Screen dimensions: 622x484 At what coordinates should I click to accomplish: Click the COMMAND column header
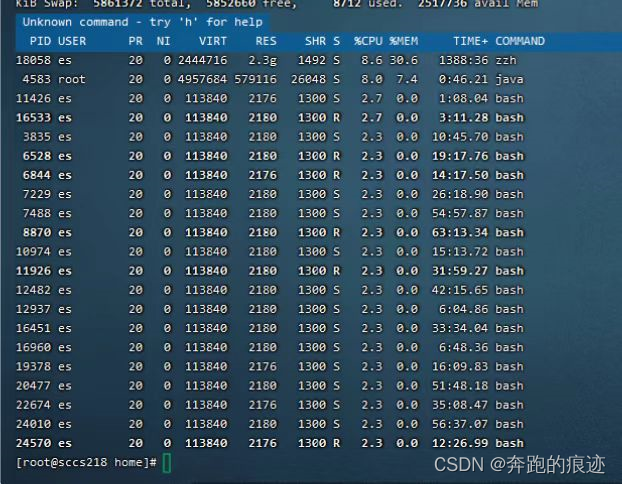click(520, 41)
